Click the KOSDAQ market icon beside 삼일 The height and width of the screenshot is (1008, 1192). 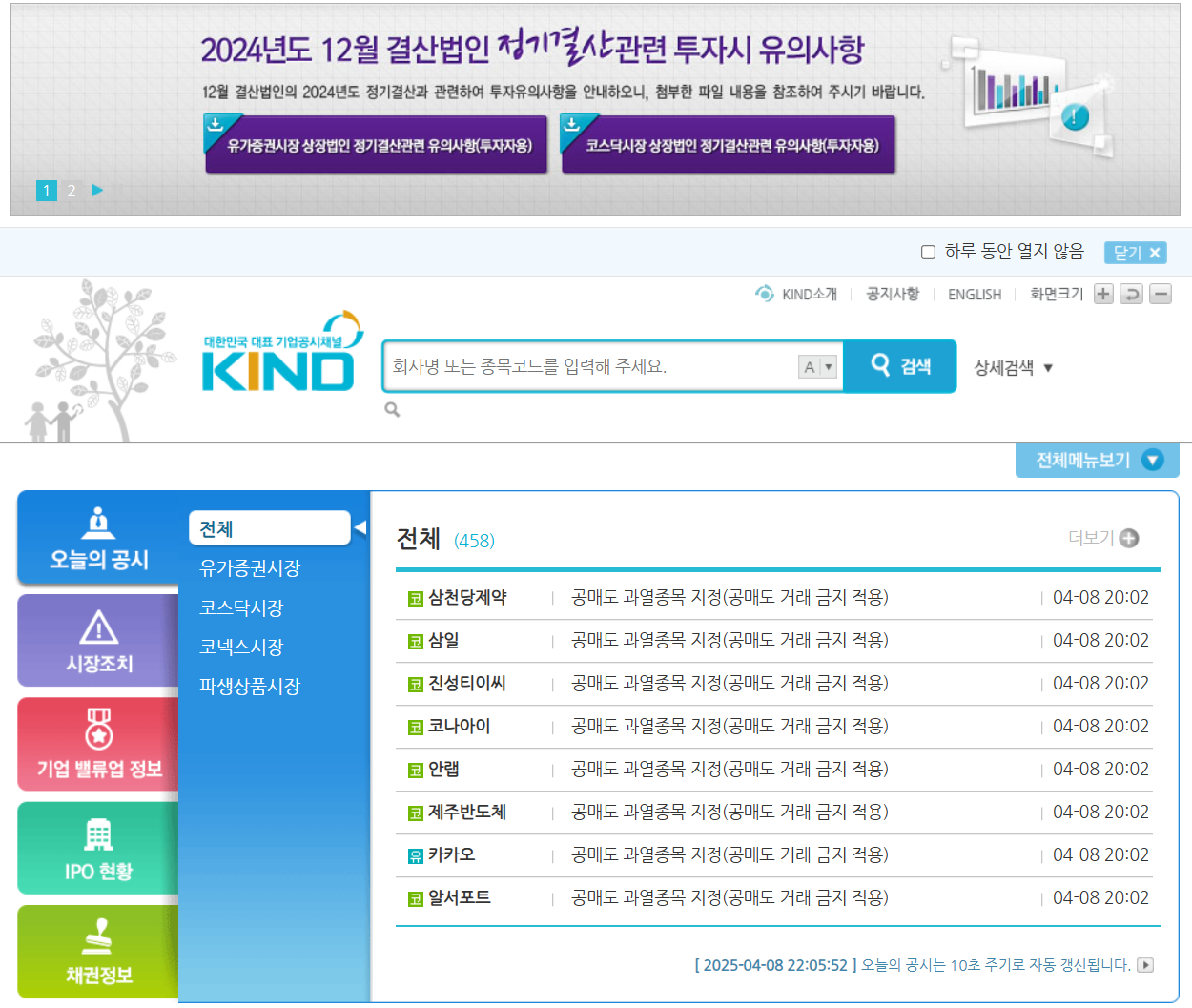[x=415, y=642]
